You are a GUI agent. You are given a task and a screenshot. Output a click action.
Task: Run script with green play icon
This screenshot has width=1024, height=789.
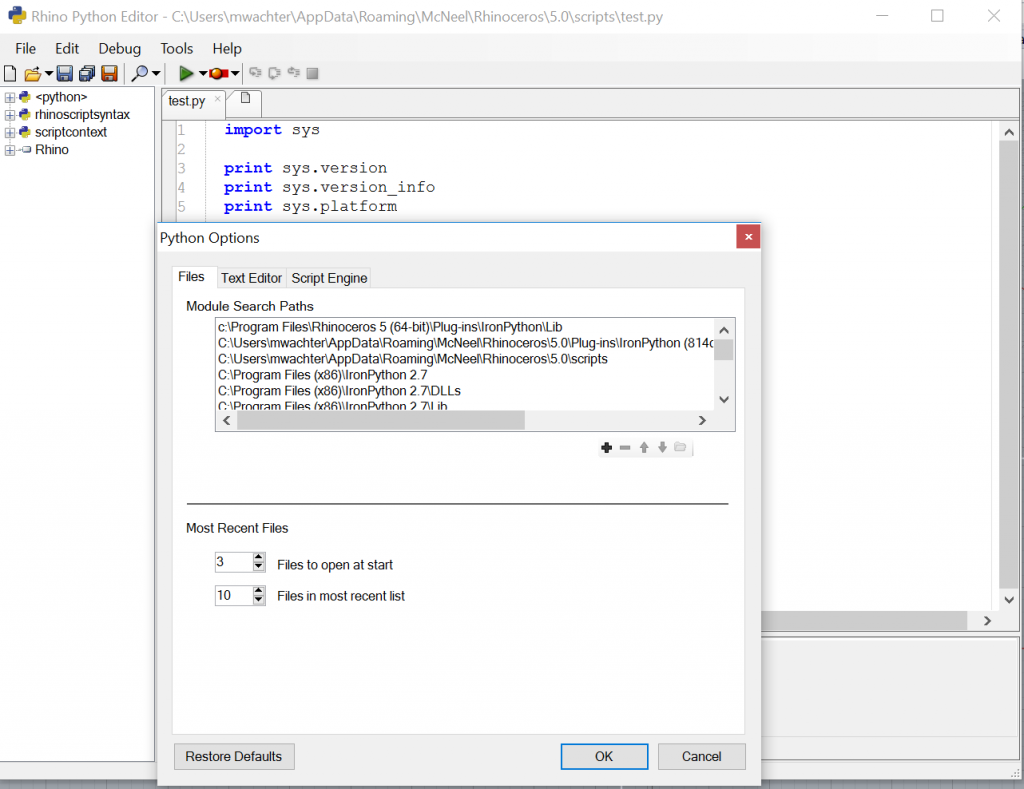[186, 73]
